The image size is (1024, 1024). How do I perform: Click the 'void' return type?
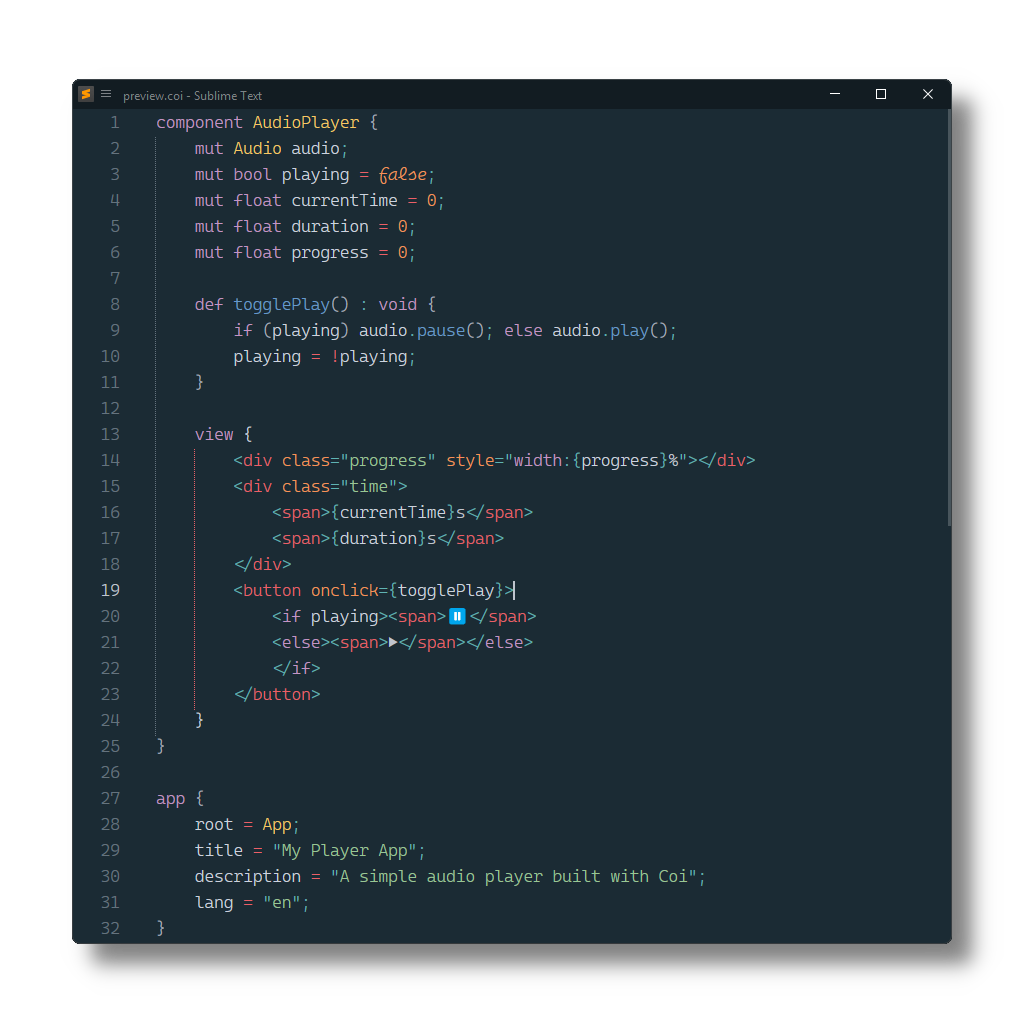point(398,304)
